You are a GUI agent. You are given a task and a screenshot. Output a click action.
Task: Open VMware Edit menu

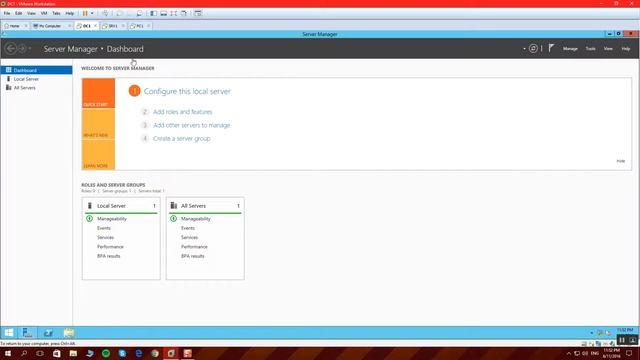[19, 13]
